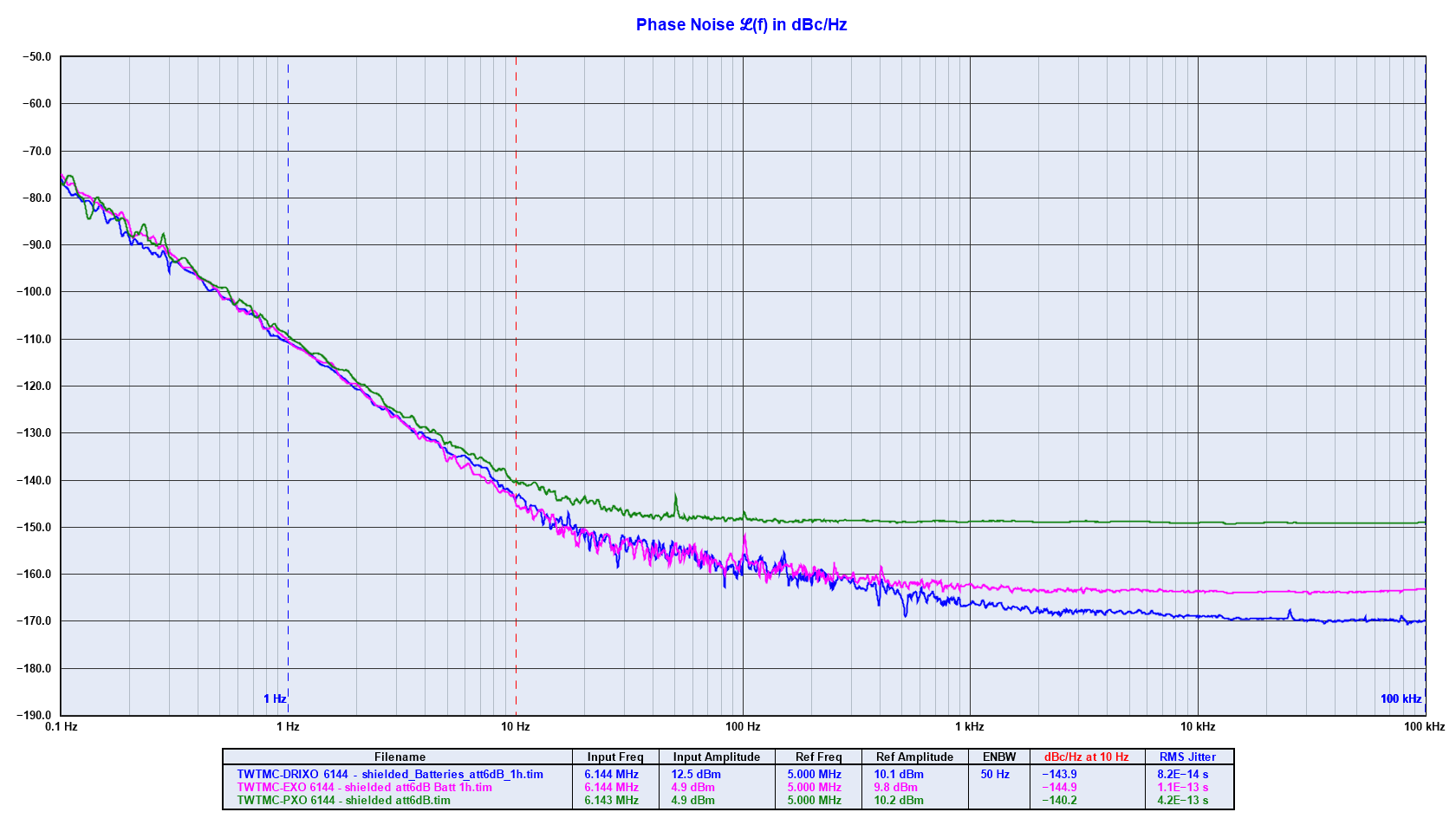Select the TWTMC-EXO 6144 filename row
The width and height of the screenshot is (1456, 838).
click(364, 788)
